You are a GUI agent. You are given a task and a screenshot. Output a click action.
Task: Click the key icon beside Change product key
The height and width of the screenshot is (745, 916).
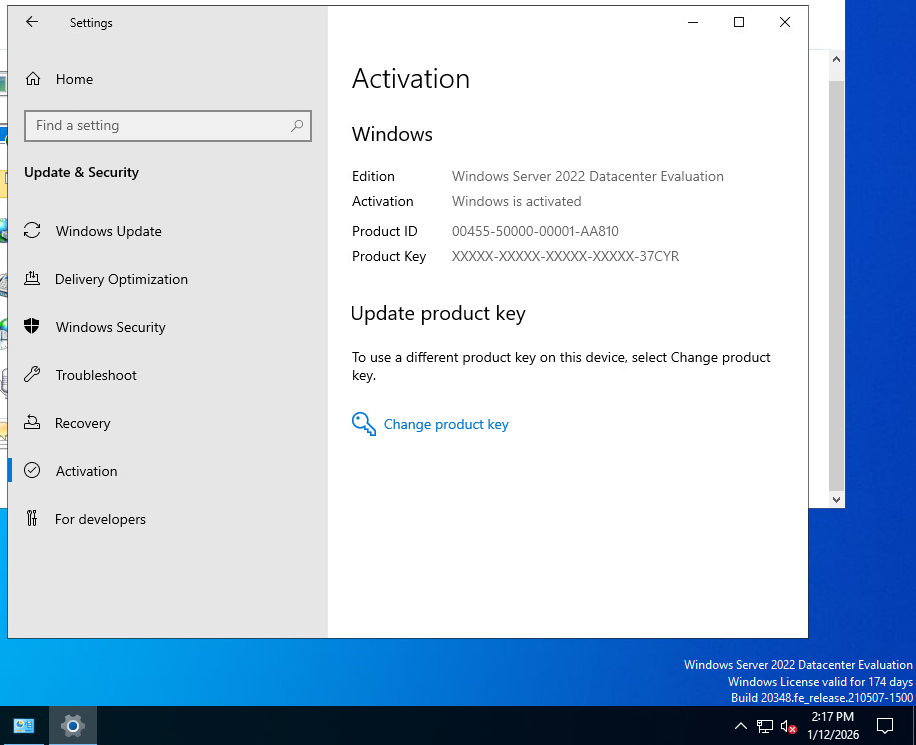coord(363,424)
